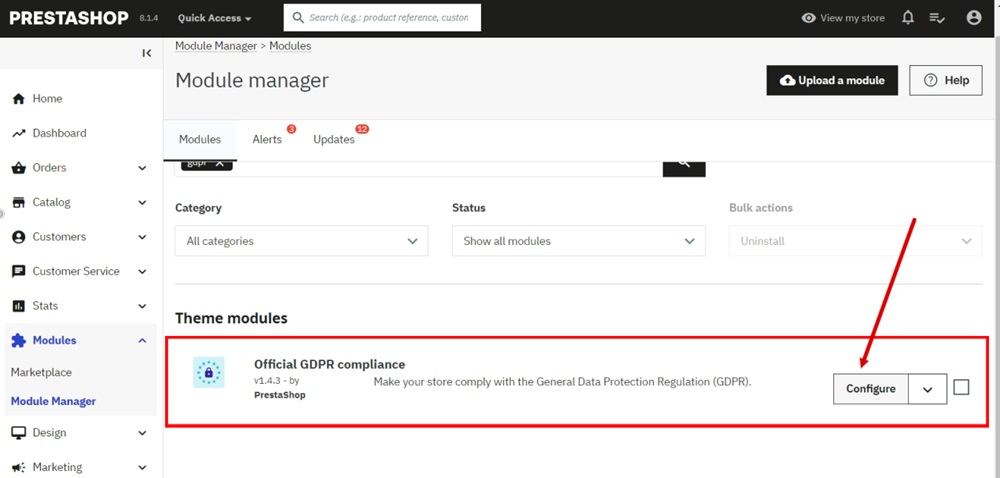This screenshot has width=1000, height=478.
Task: Switch to the Updates tab
Action: click(334, 139)
